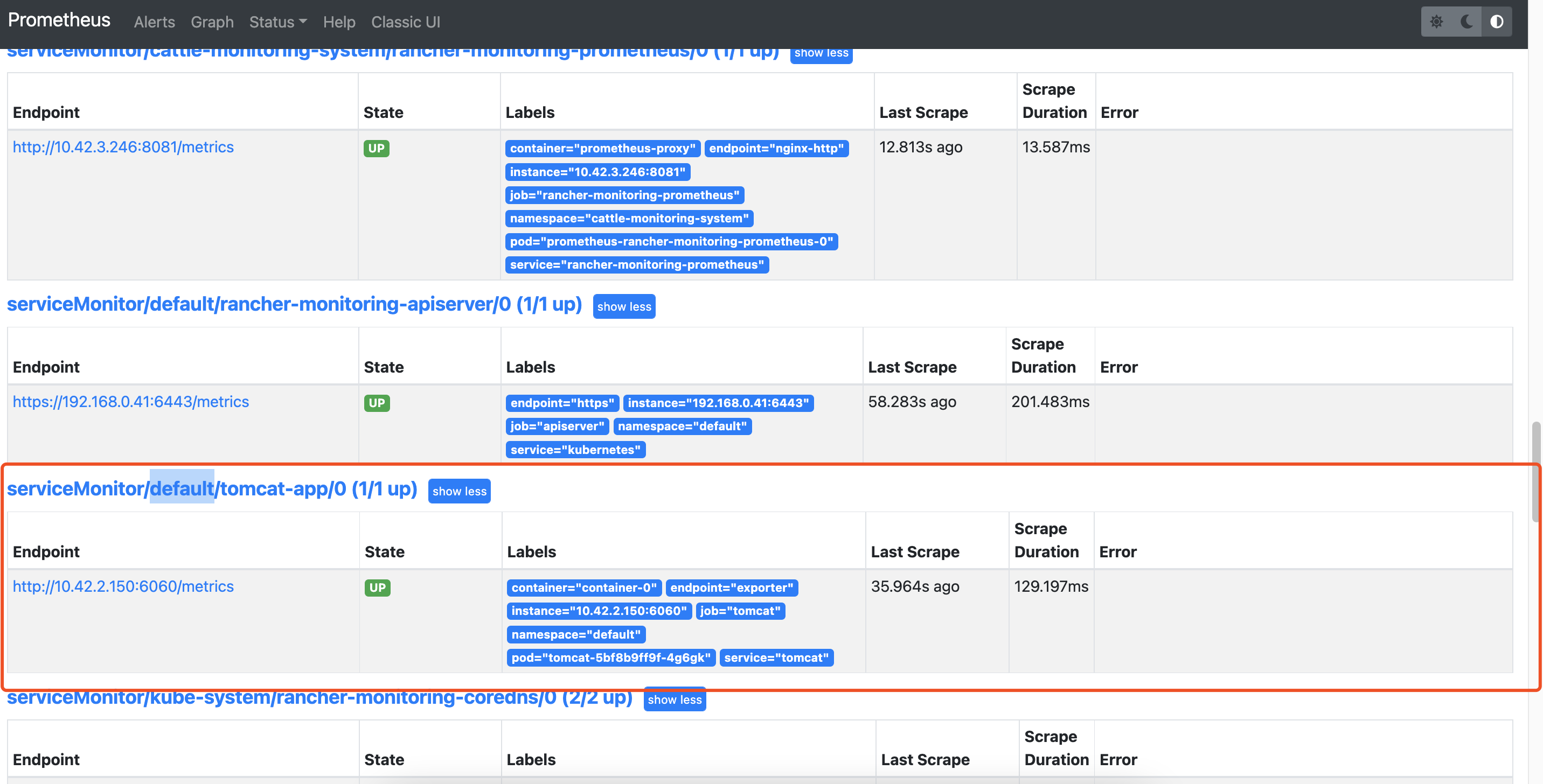Screen dimensions: 1543x784
Task: Switch to light theme sun icon
Action: pos(1436,22)
